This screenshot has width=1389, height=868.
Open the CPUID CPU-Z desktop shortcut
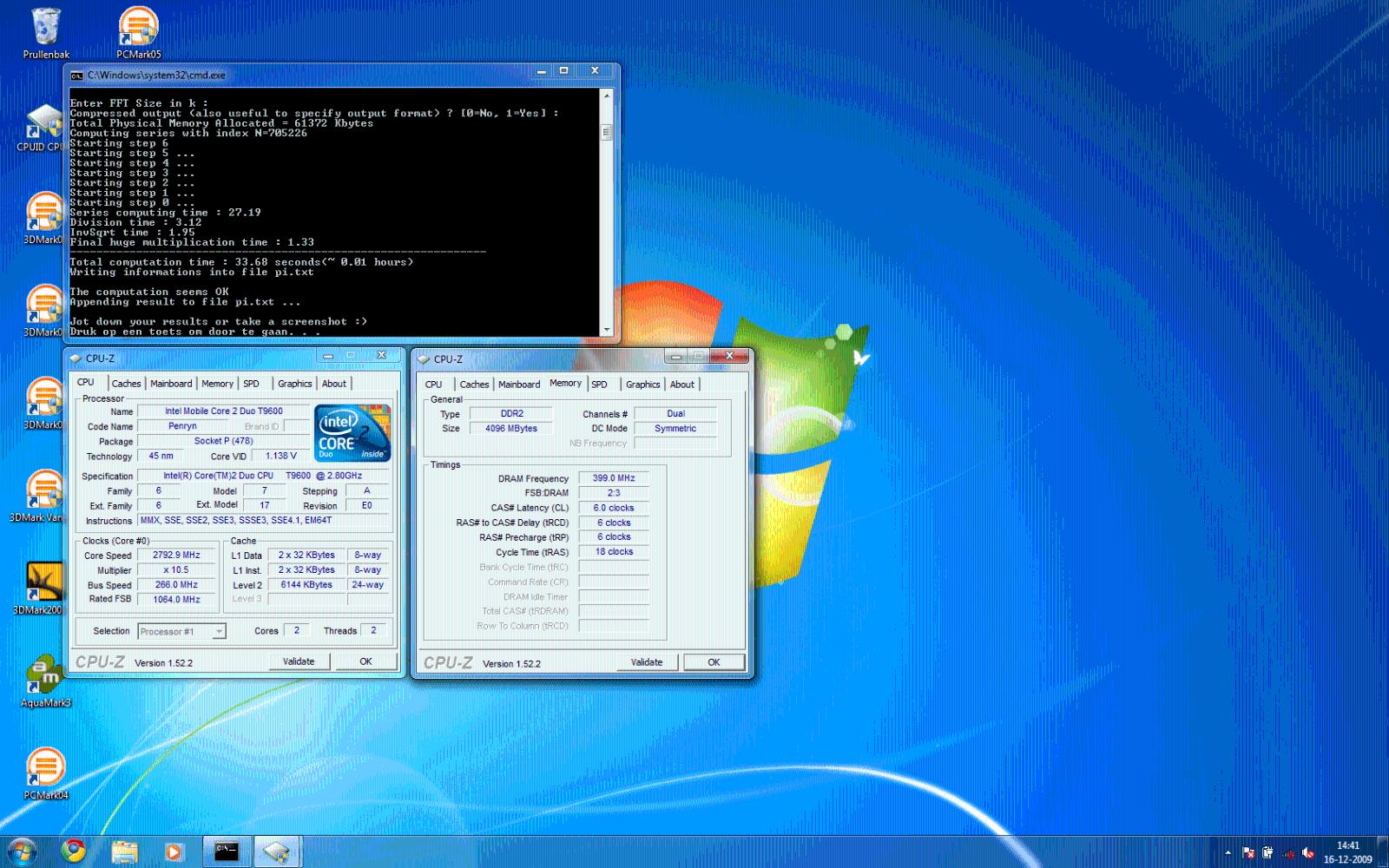point(42,128)
